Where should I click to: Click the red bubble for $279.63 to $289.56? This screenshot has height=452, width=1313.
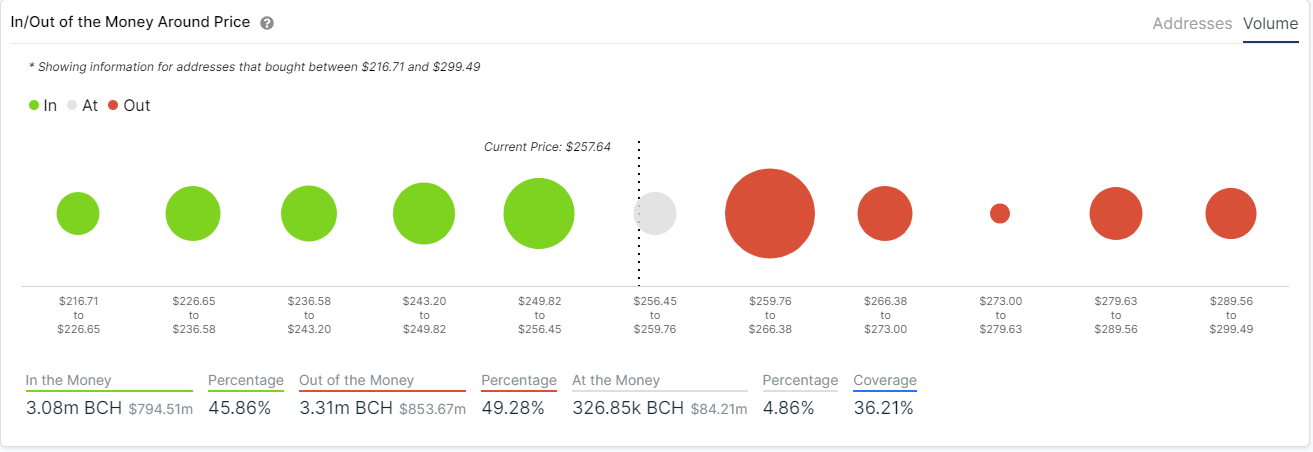pyautogui.click(x=1116, y=213)
